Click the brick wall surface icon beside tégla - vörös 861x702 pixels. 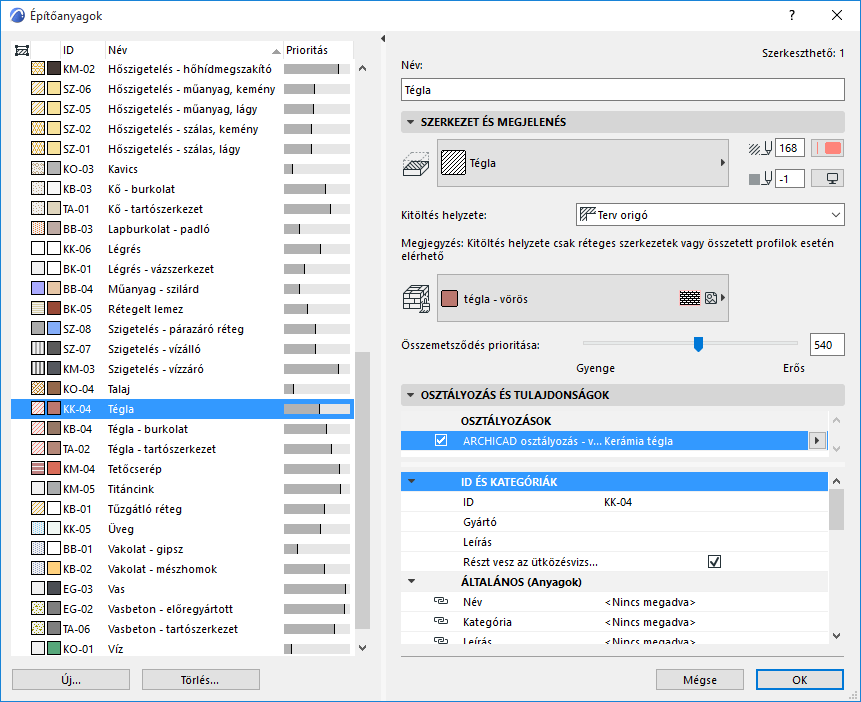pos(416,299)
